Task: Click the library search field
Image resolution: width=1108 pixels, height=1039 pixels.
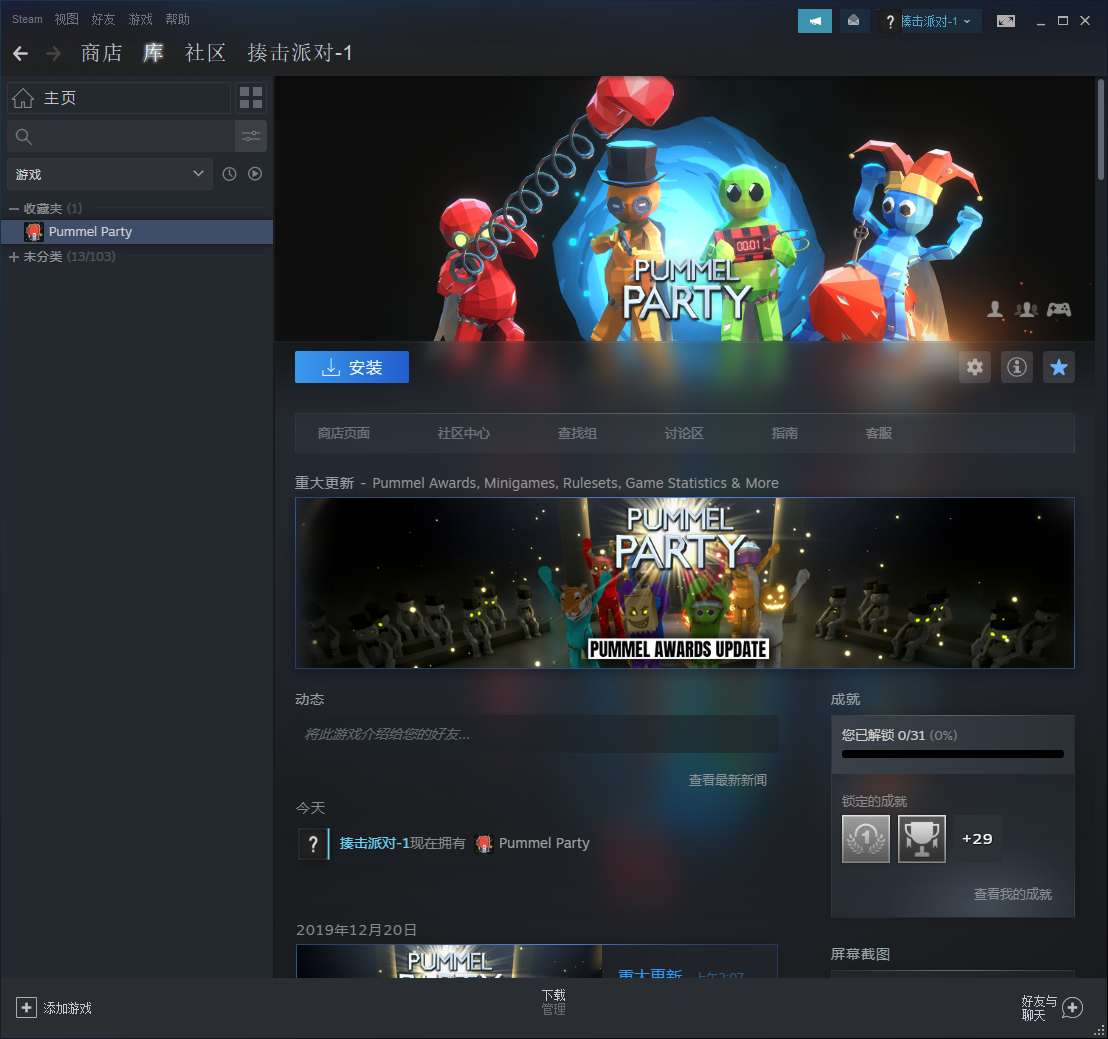Action: (x=121, y=136)
